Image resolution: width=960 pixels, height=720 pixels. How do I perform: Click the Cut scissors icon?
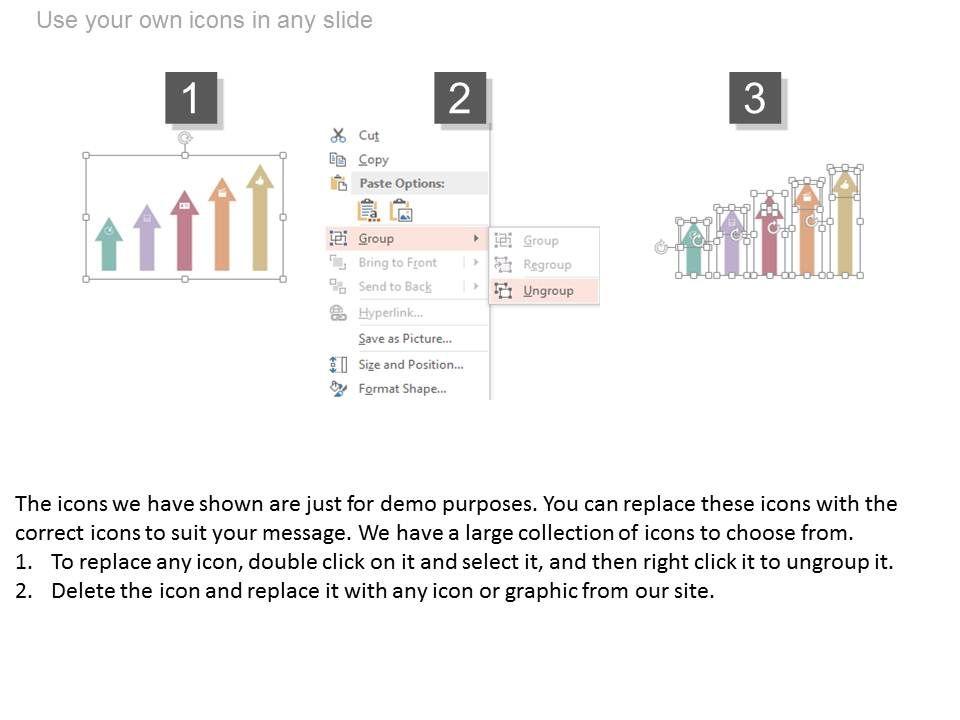(338, 135)
